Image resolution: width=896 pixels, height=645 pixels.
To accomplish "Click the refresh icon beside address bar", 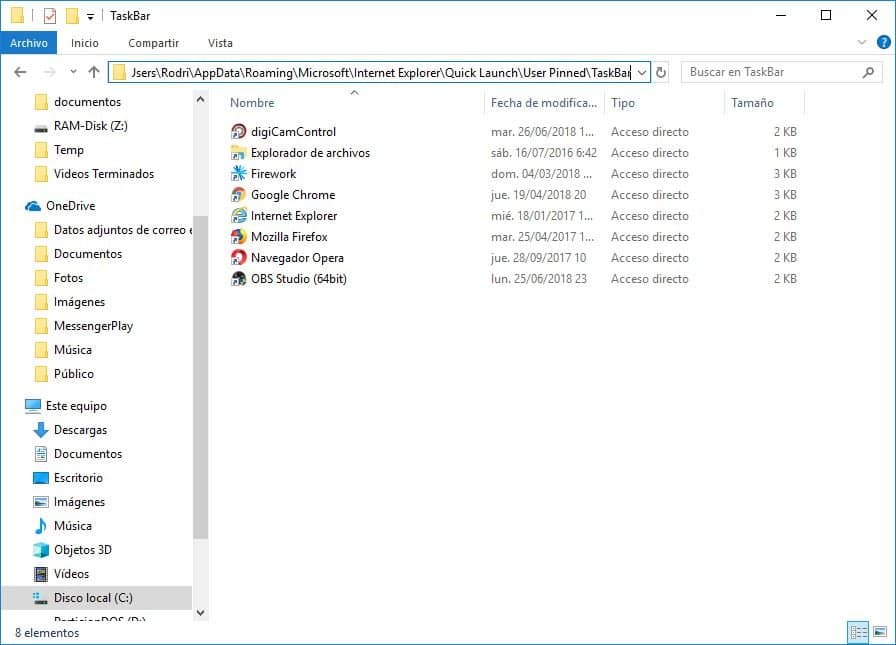I will (x=661, y=73).
